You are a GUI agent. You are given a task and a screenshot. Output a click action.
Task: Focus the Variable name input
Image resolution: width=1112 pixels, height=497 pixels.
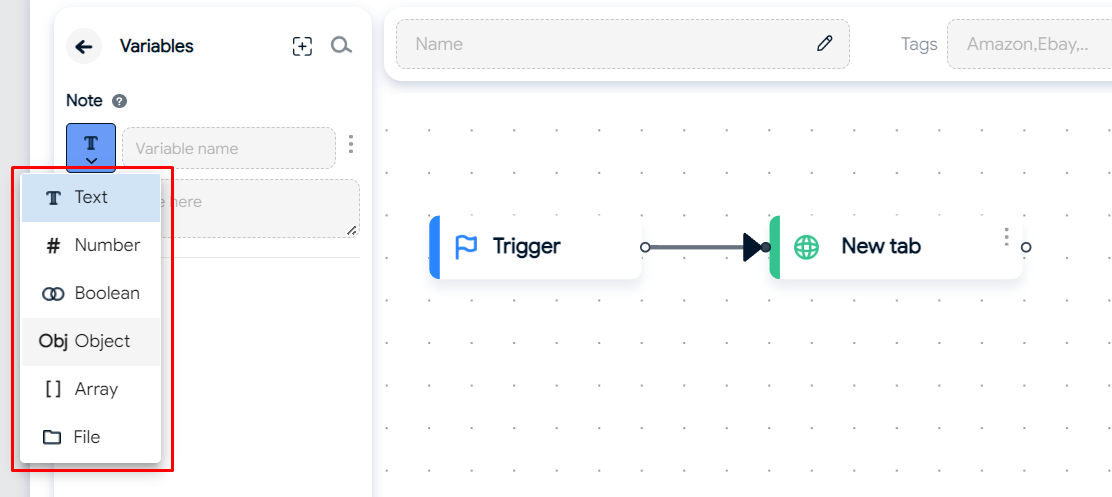228,148
